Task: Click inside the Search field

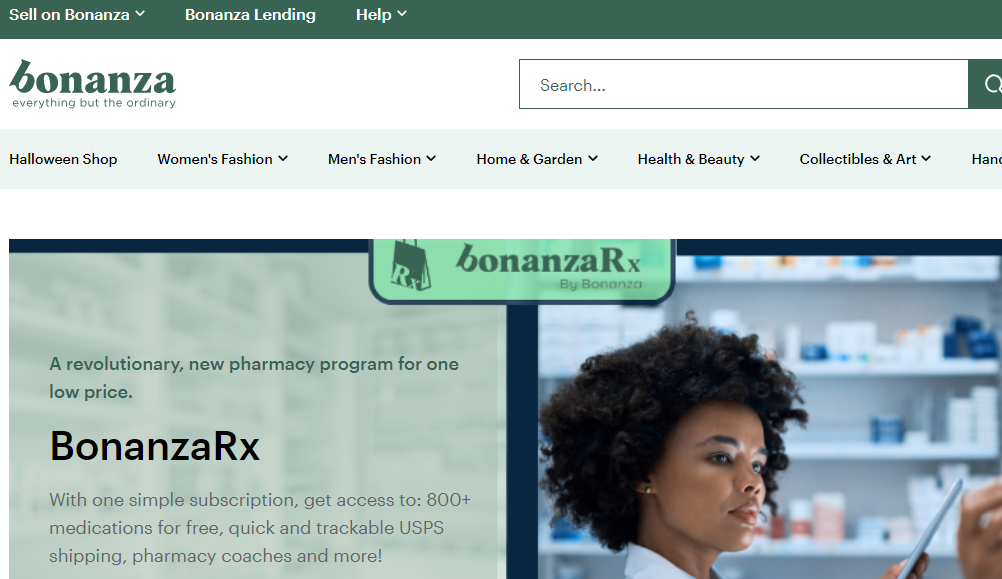Action: [x=744, y=84]
